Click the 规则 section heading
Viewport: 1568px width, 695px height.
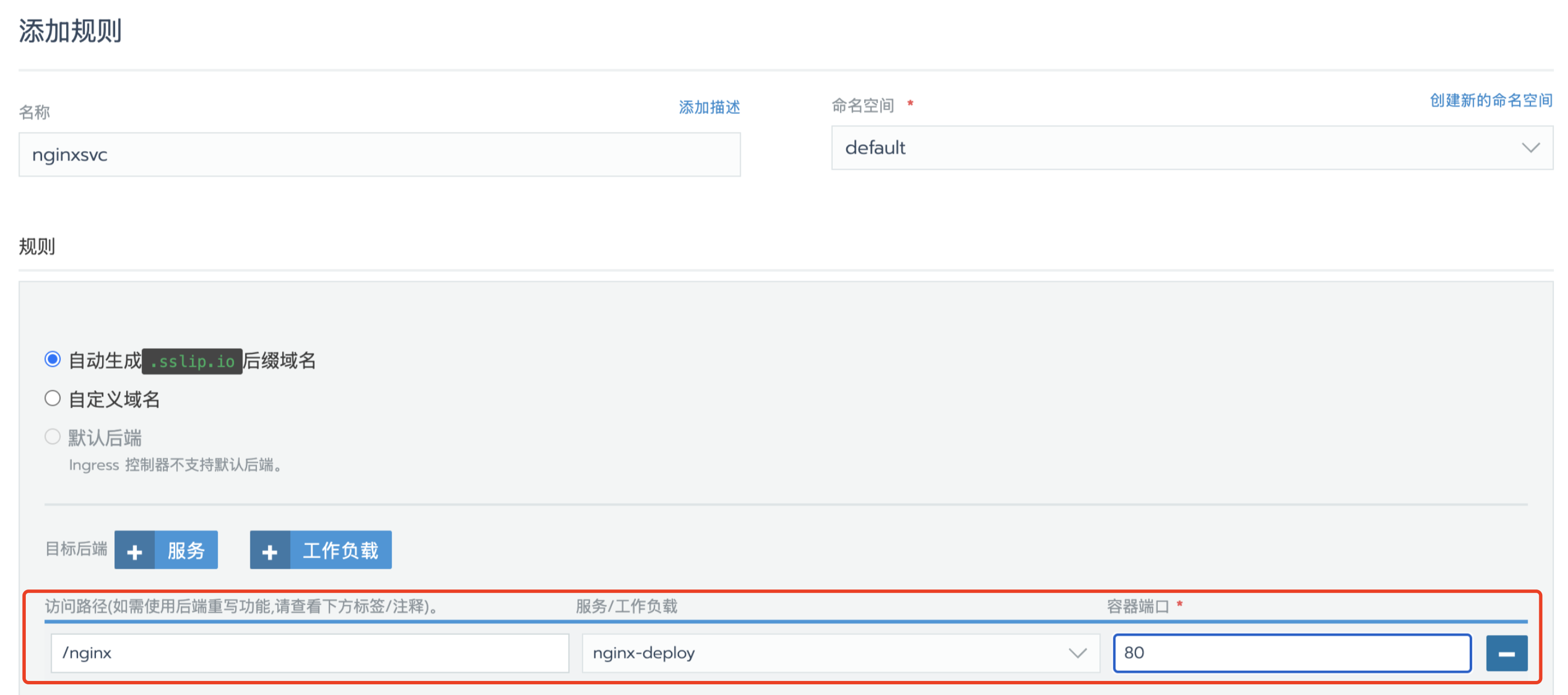(37, 246)
